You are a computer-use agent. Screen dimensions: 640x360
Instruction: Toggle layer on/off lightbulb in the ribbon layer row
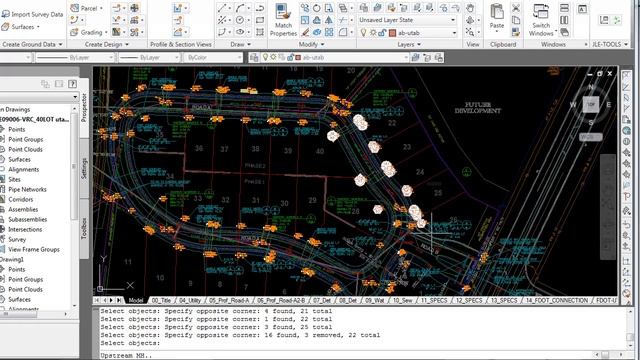click(363, 33)
